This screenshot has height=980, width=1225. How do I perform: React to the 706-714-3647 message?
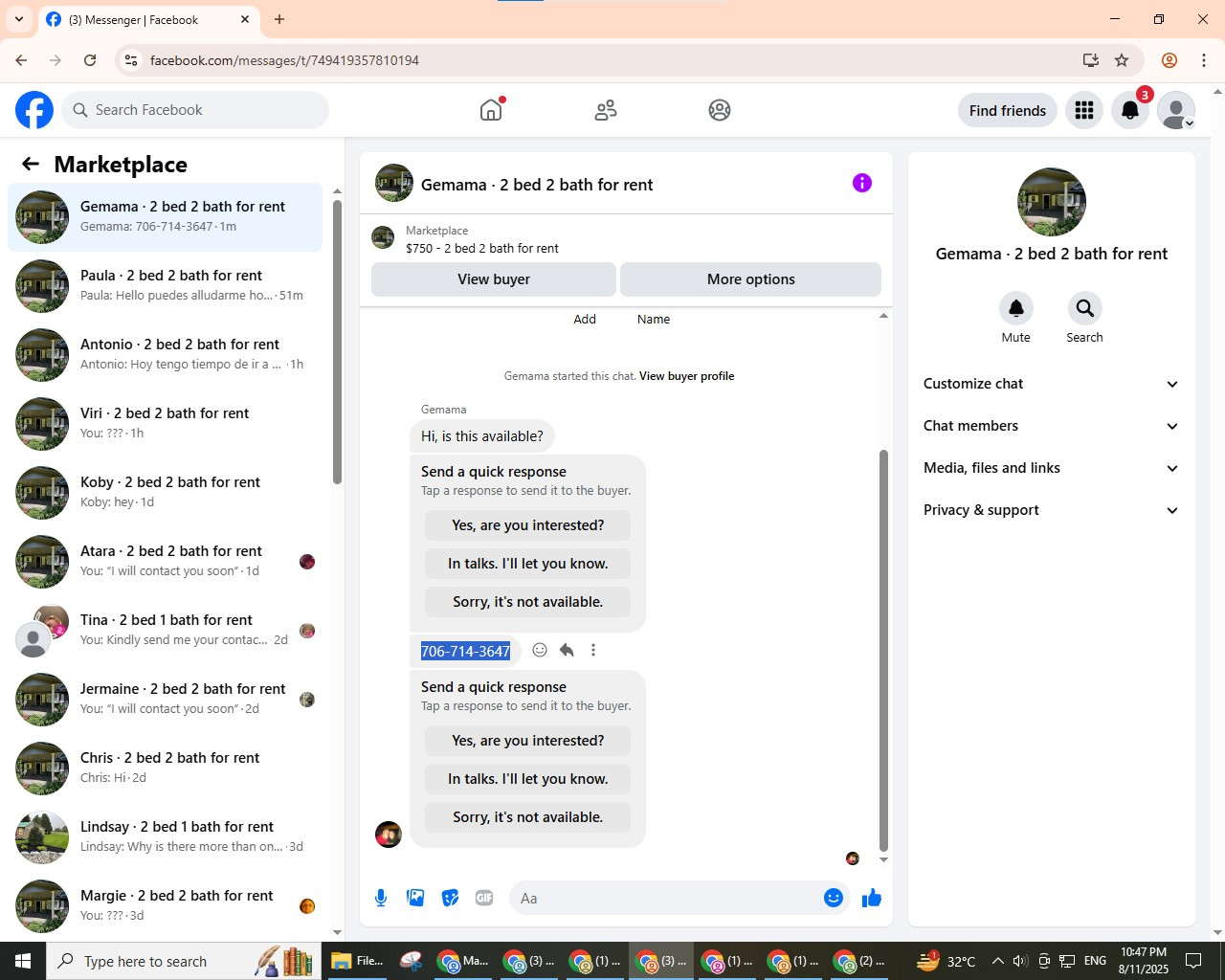pyautogui.click(x=540, y=650)
